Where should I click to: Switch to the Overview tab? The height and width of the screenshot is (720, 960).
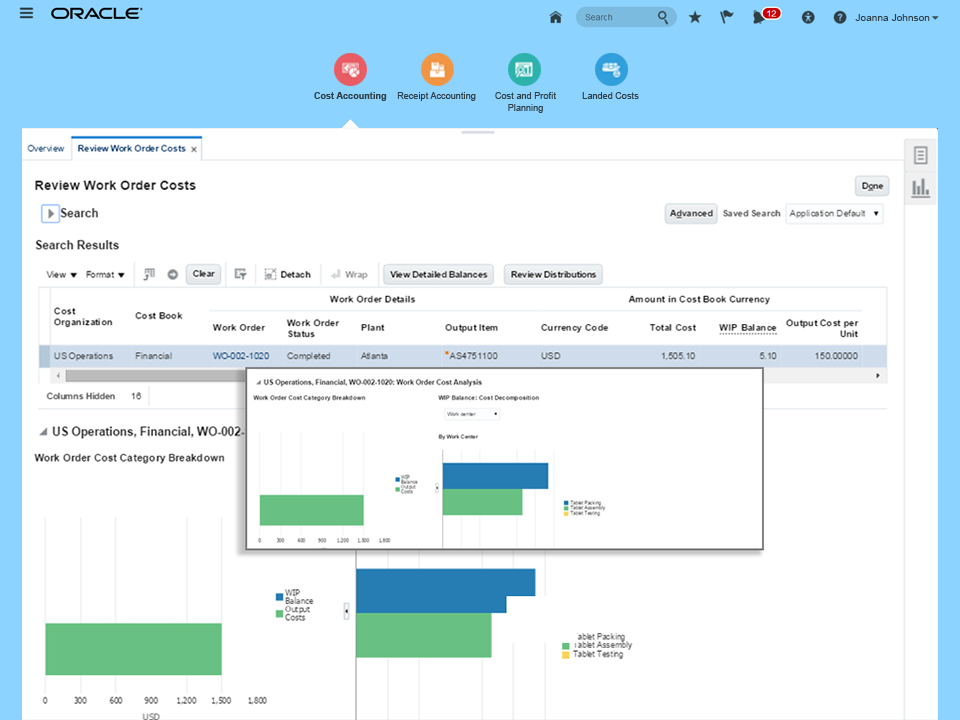click(x=45, y=149)
